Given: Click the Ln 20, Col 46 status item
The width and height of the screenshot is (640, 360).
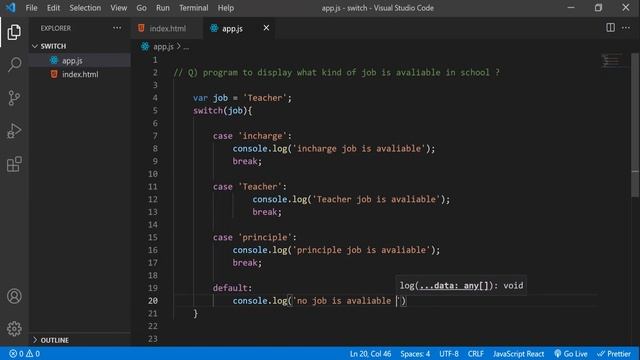Looking at the screenshot, I should pos(370,353).
